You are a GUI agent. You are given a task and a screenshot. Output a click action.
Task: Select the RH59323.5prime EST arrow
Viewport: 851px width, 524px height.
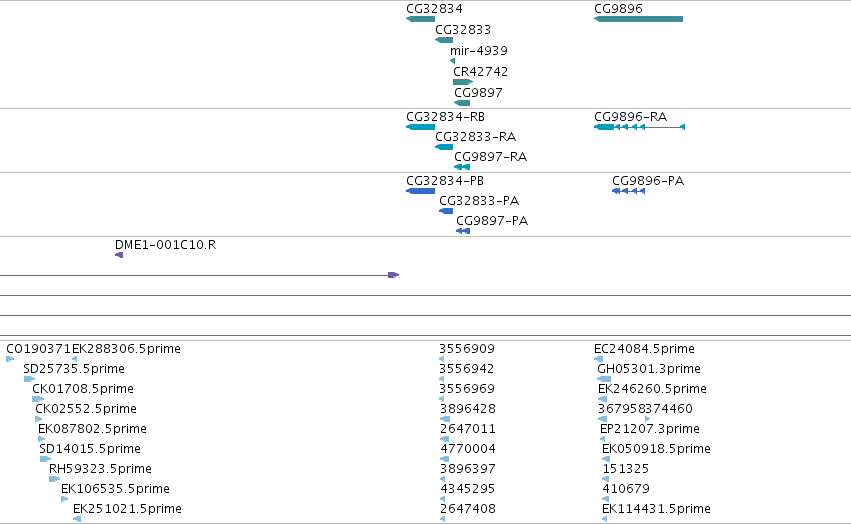(54, 479)
